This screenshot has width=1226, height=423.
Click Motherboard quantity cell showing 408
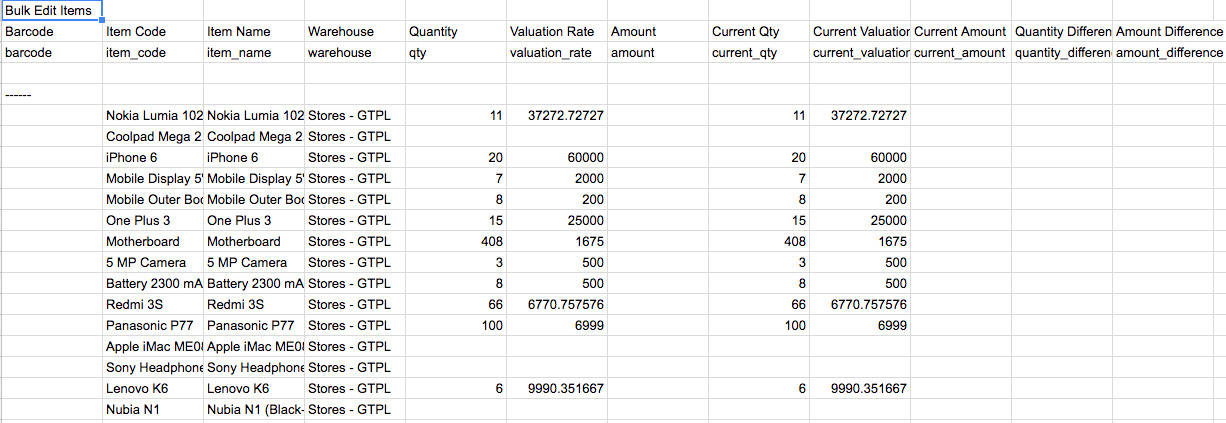455,242
